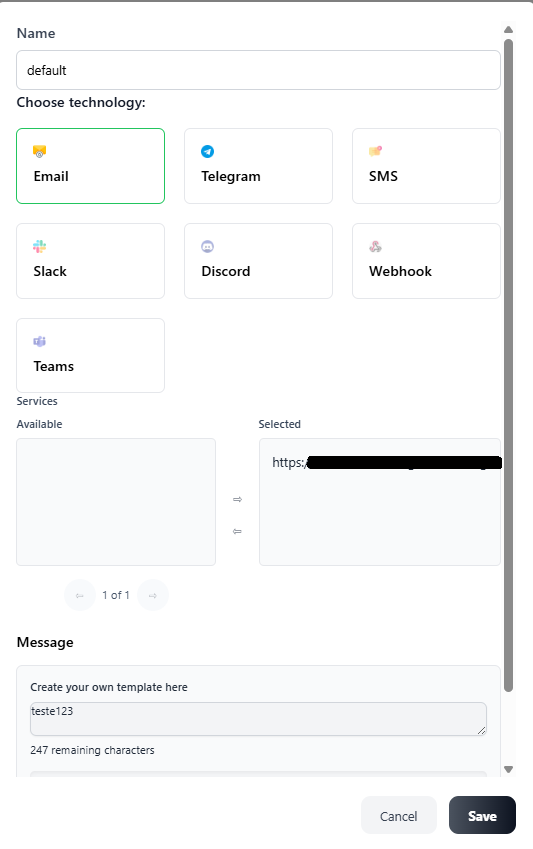Cancel the notification dialog
Image resolution: width=533 pixels, height=849 pixels.
399,815
